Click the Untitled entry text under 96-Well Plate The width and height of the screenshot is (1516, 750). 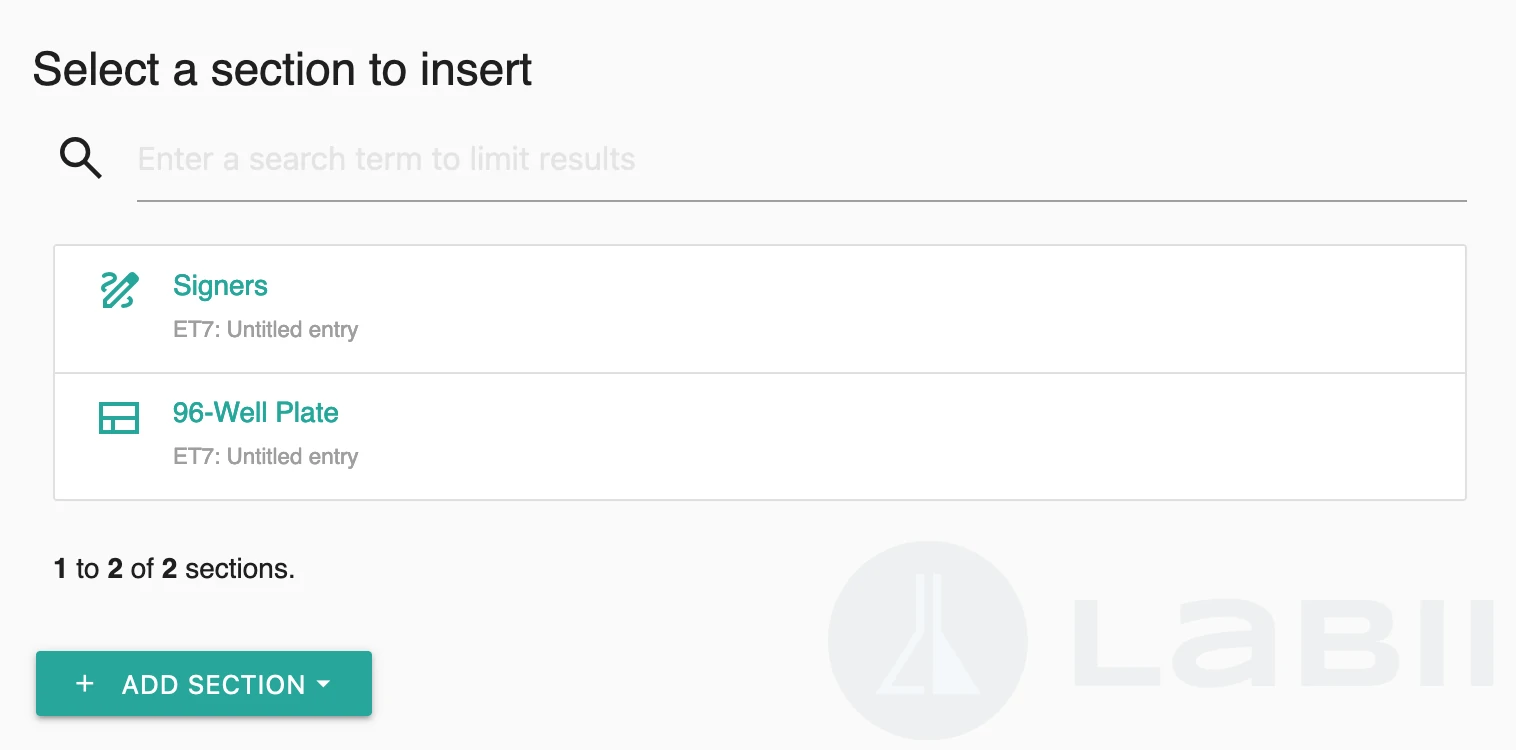click(x=292, y=457)
